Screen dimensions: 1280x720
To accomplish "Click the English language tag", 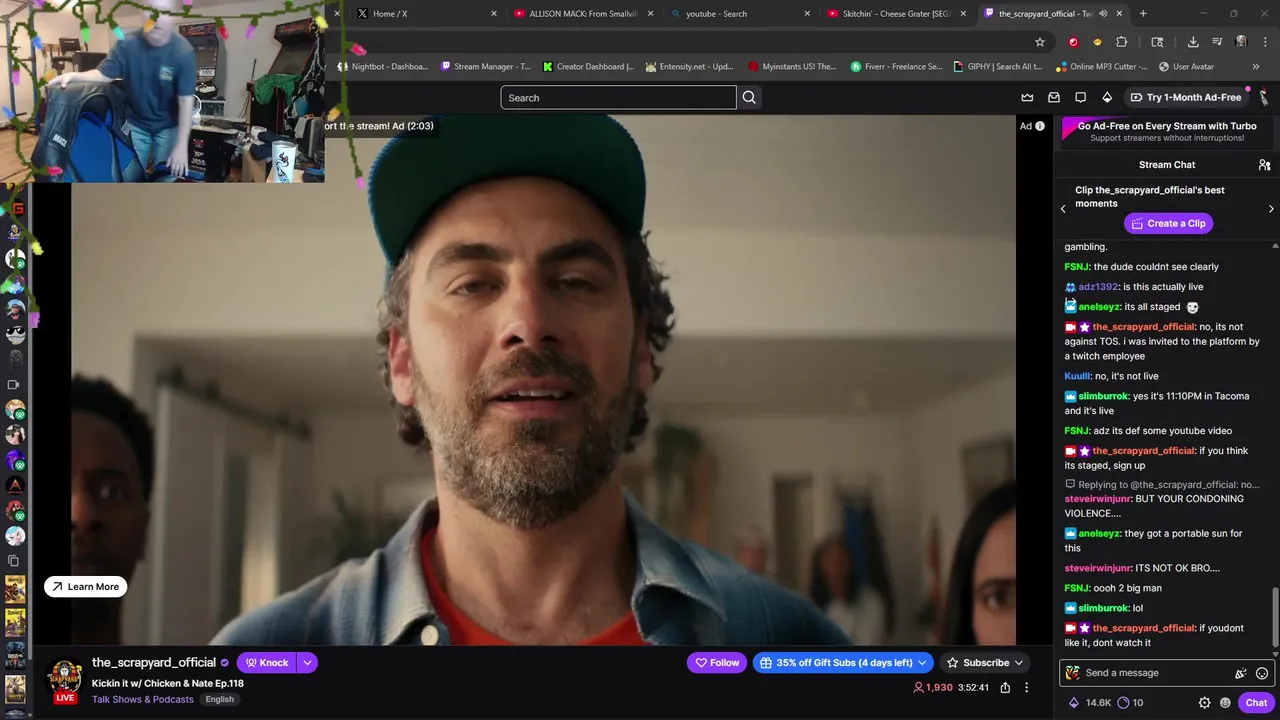I will click(x=220, y=699).
